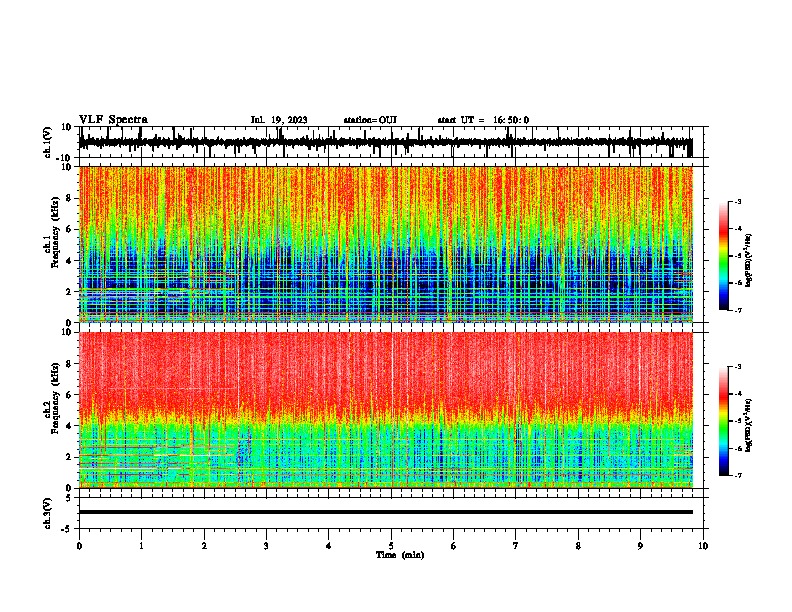Click the ch.2 spectrogram plot area
Screen dimensions: 792x612
click(x=386, y=410)
